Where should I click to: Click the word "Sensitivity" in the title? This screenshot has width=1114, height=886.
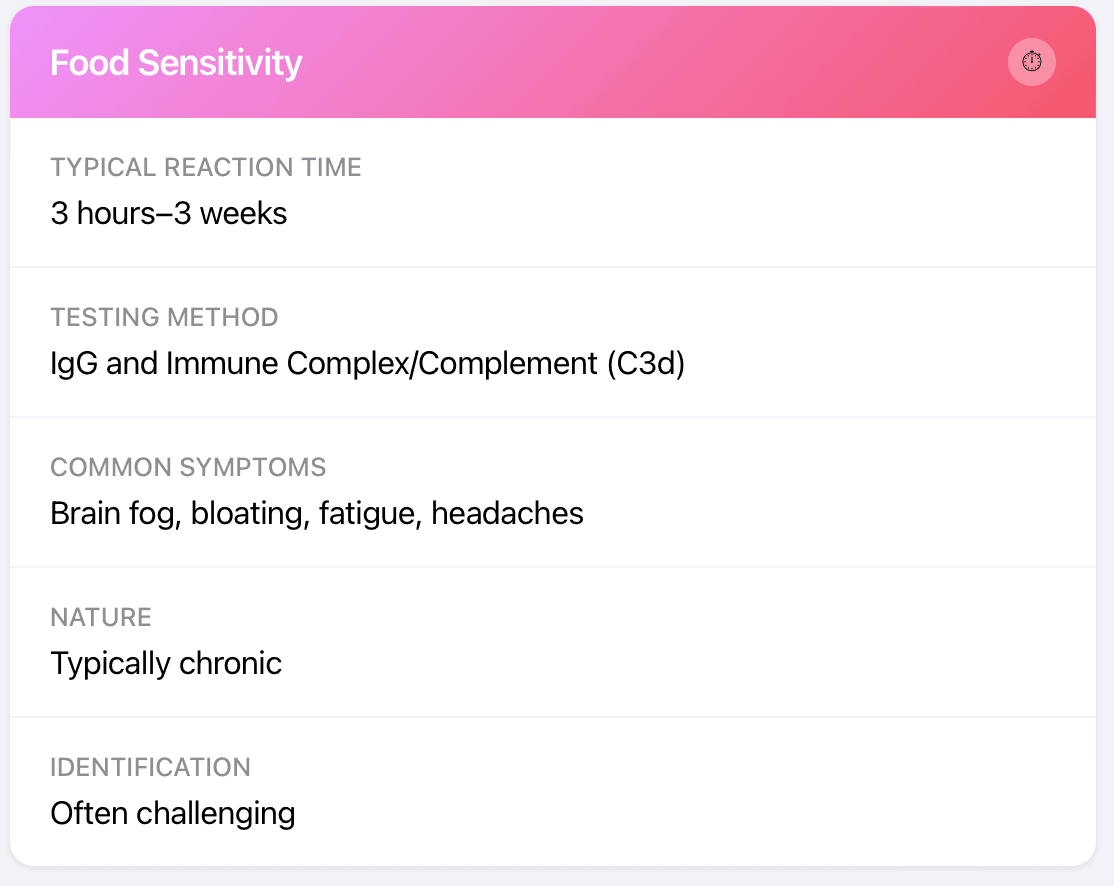point(220,63)
